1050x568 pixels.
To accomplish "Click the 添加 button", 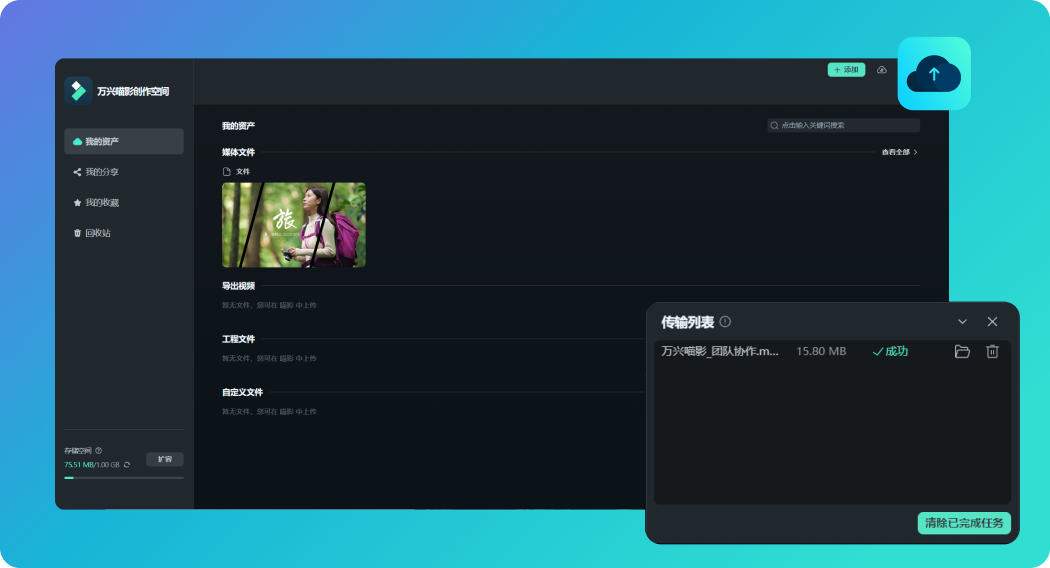I will tap(846, 70).
